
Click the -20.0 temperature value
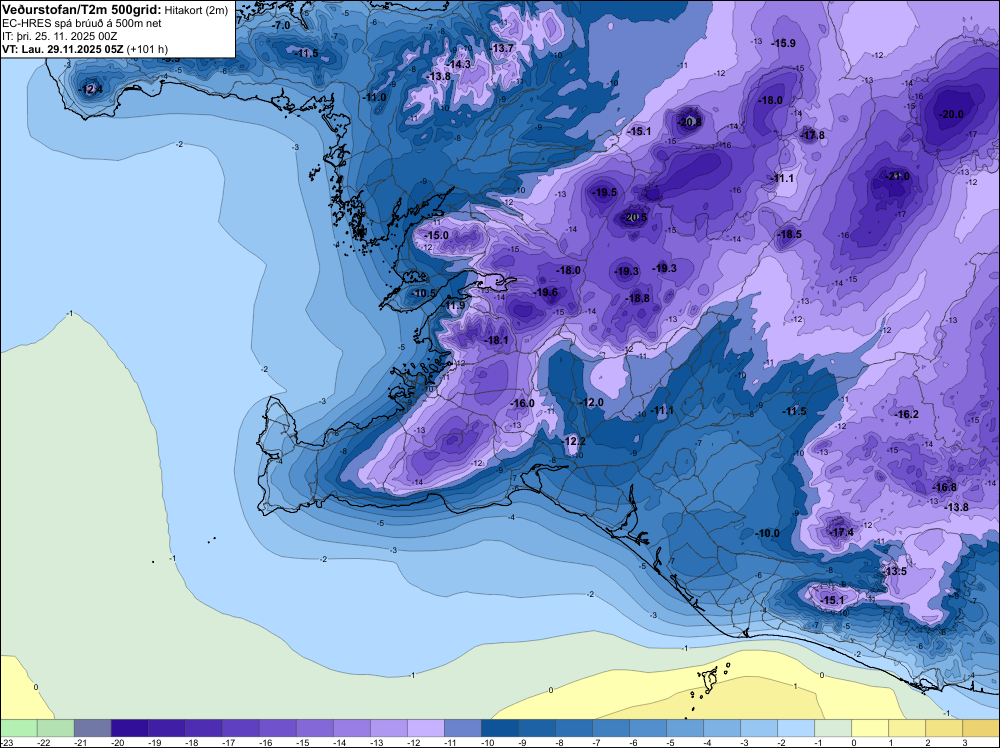coord(952,114)
